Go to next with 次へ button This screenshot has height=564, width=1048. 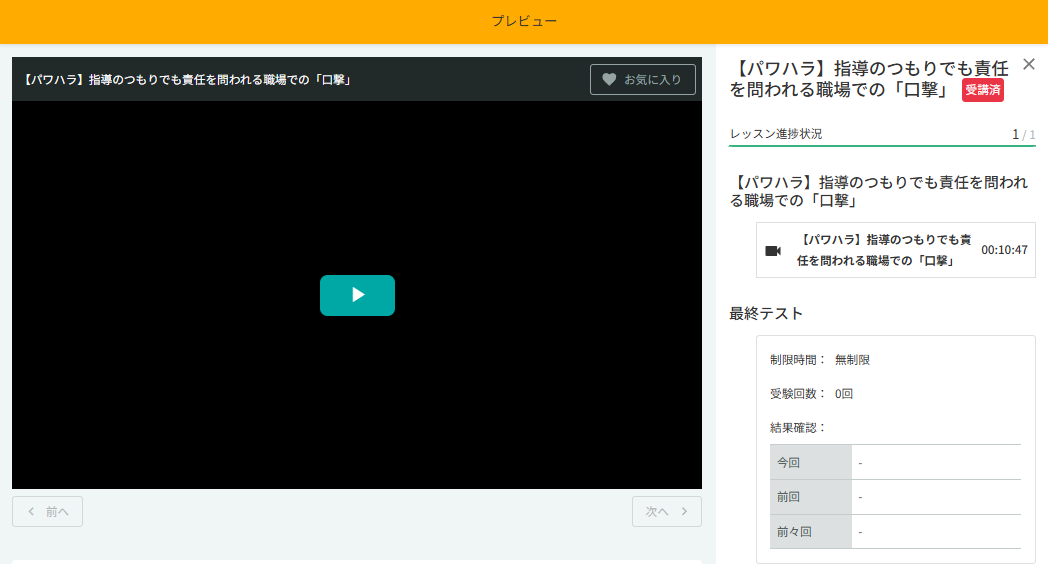666,511
